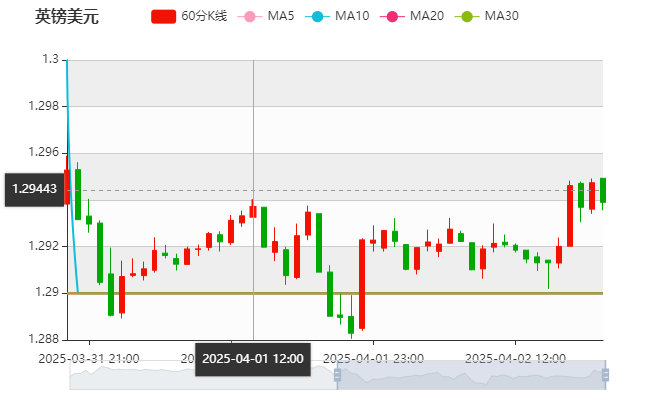Click the pink MA5 legend marker
Image resolution: width=670 pixels, height=400 pixels.
(250, 16)
